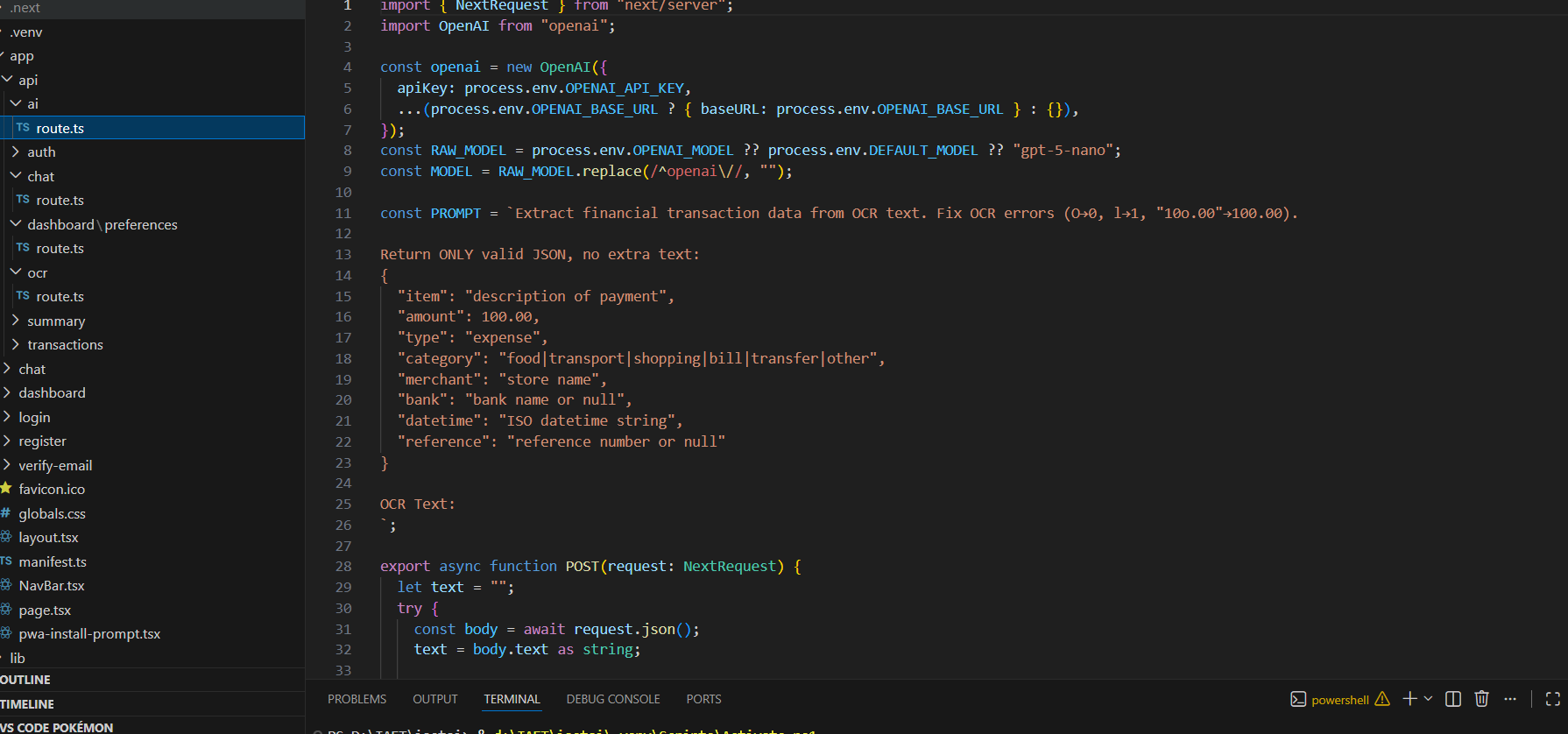
Task: Collapse the ai folder
Action: (x=16, y=103)
